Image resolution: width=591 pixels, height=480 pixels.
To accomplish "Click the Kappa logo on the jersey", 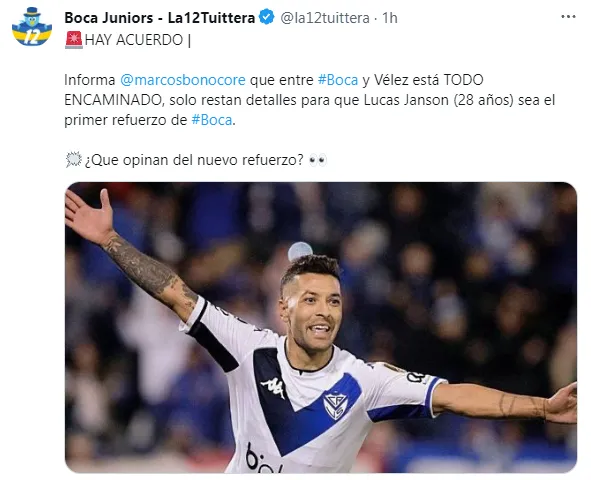I will click(x=274, y=388).
